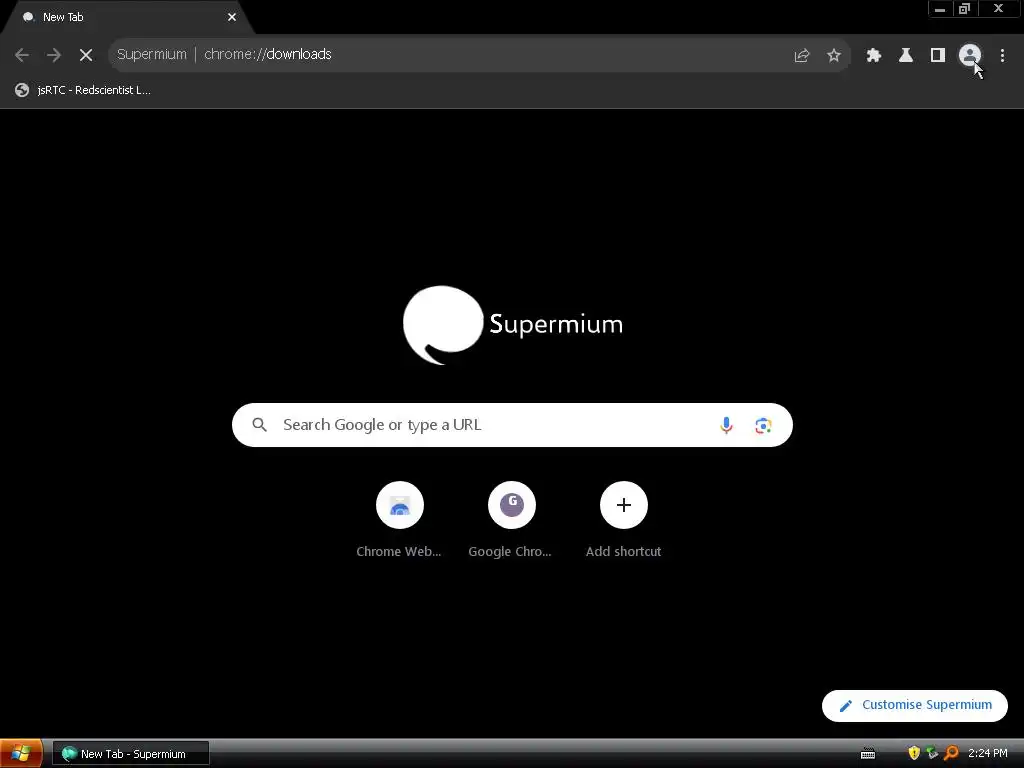This screenshot has width=1024, height=768.
Task: Click the magnifier icon in the search box
Action: click(x=259, y=425)
